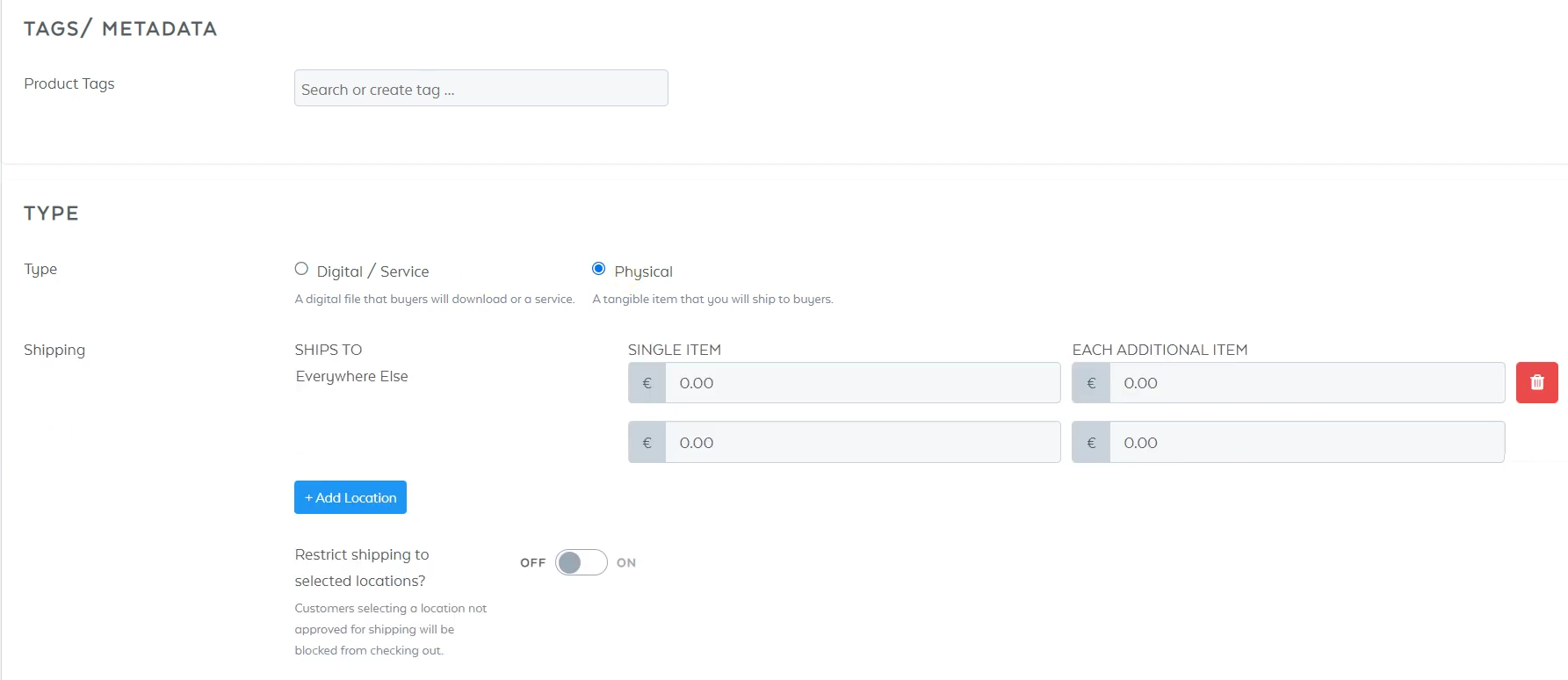Choose the Physical product type radio

click(599, 269)
